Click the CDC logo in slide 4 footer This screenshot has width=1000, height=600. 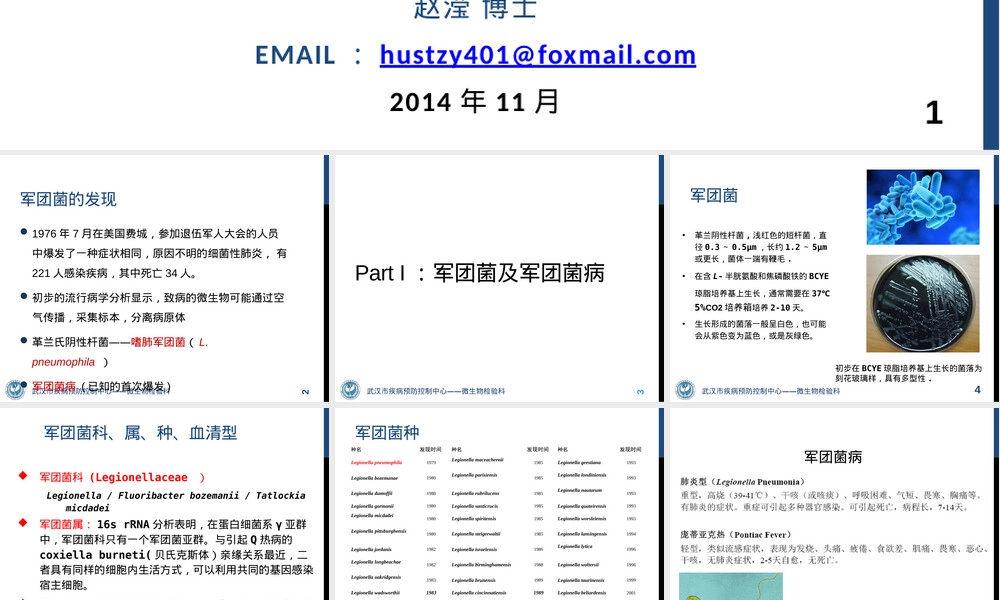pyautogui.click(x=685, y=390)
